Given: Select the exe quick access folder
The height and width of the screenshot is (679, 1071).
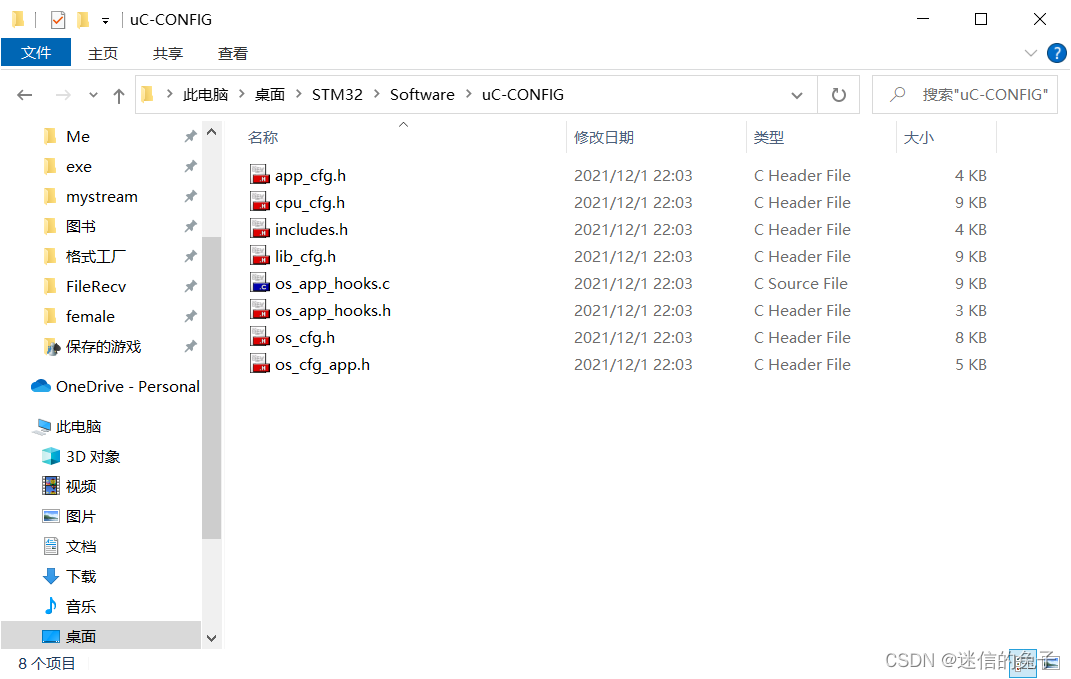Looking at the screenshot, I should pos(79,167).
